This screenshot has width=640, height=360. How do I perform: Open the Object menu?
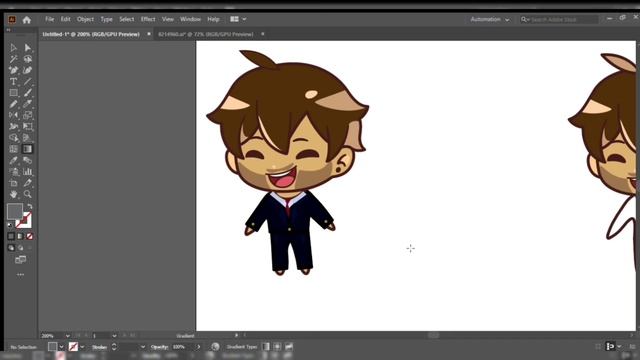coord(85,19)
